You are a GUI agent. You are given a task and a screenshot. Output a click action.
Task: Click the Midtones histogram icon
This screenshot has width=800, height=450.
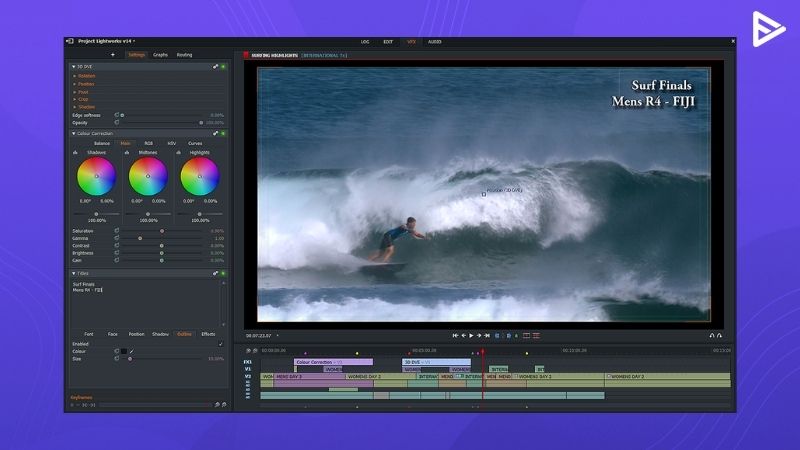(x=127, y=153)
